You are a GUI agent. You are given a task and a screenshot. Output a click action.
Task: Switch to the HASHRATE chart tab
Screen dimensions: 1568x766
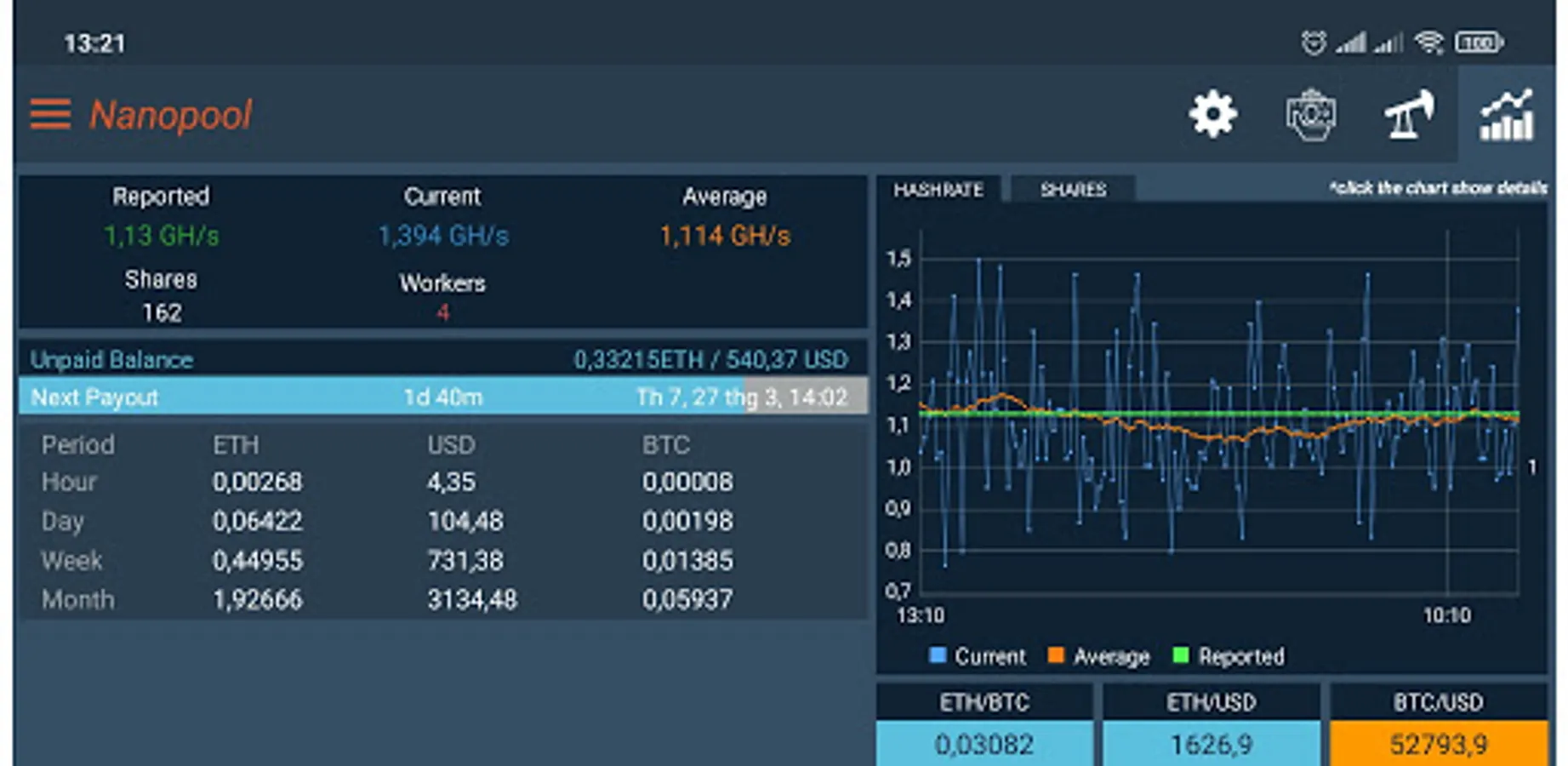coord(938,189)
